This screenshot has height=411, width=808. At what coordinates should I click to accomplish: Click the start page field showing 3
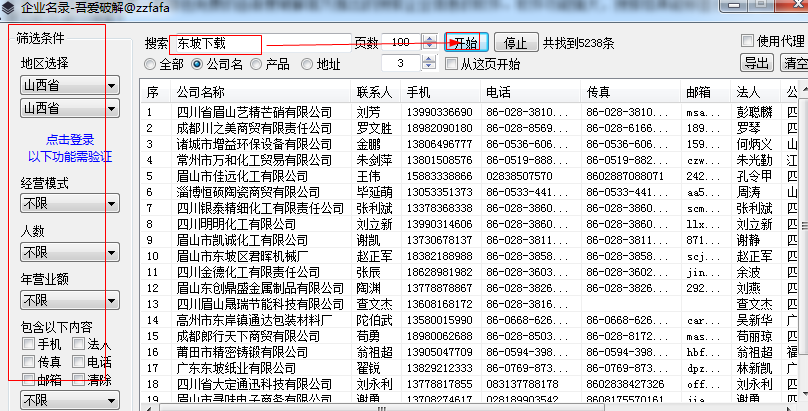[x=401, y=63]
